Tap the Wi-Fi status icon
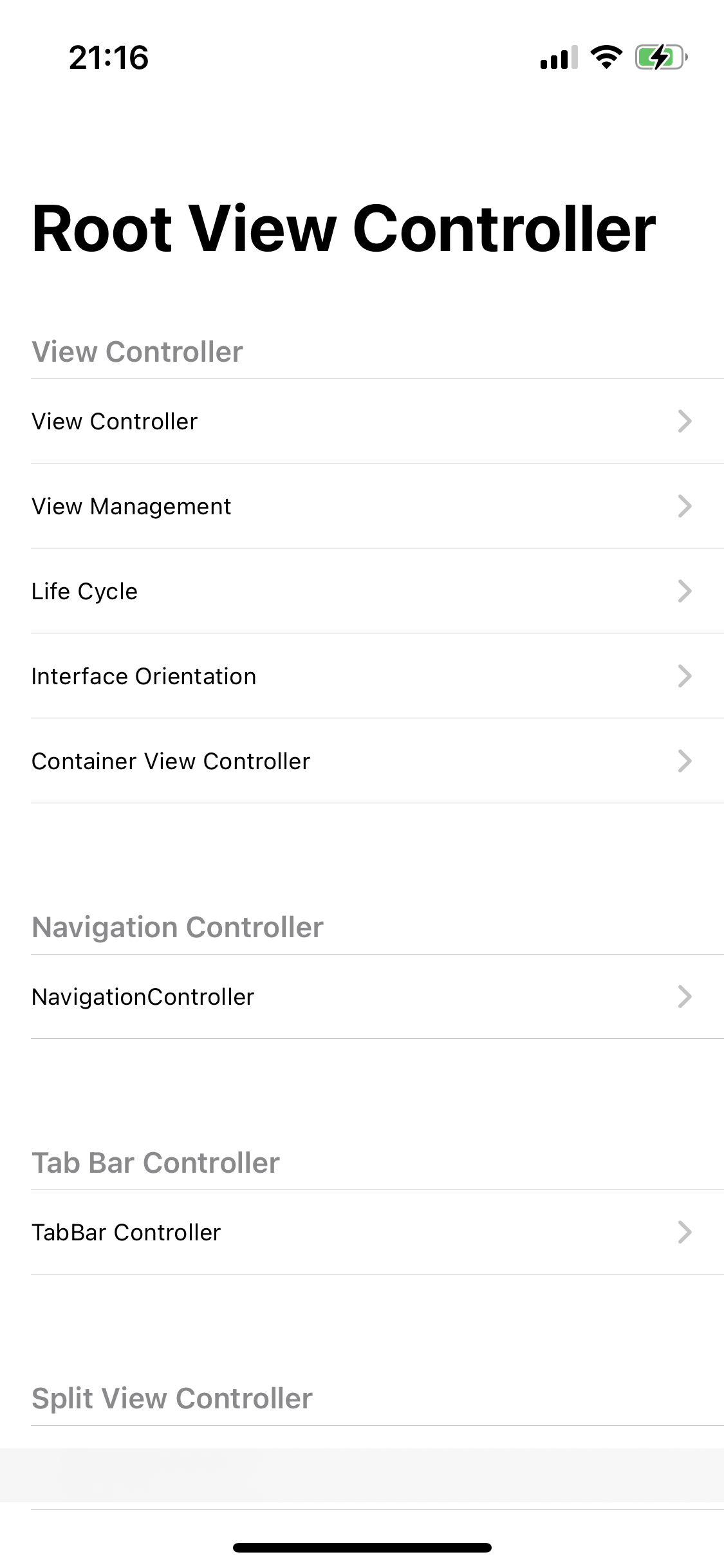Screen dimensions: 724x1568 (606, 57)
